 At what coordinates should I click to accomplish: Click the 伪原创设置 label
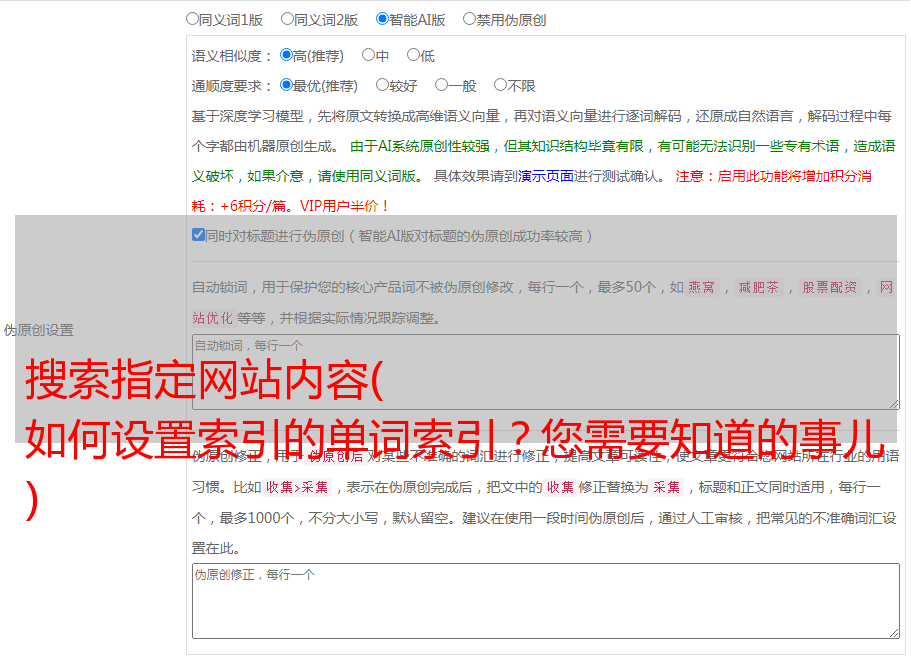[x=38, y=330]
